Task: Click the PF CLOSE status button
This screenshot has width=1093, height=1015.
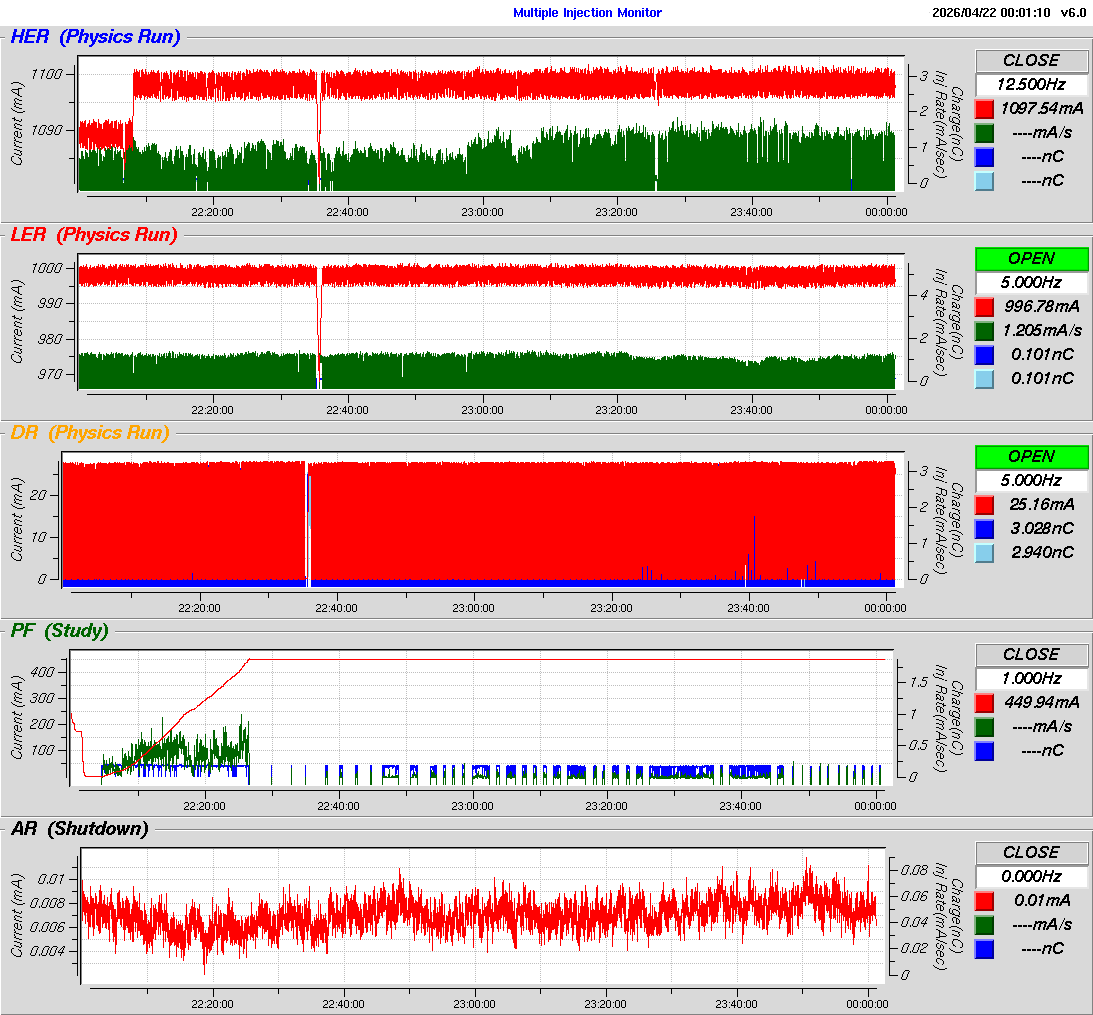Action: 1031,654
